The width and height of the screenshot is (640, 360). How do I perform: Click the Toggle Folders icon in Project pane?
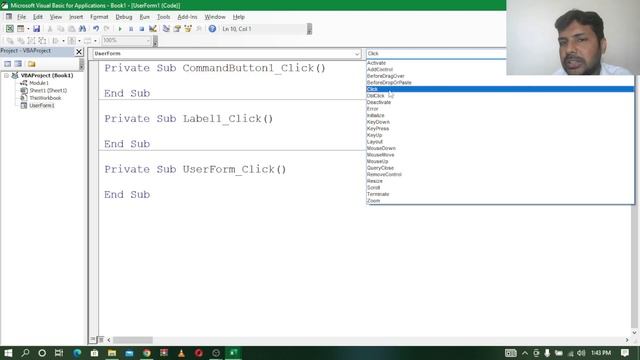[x=32, y=64]
